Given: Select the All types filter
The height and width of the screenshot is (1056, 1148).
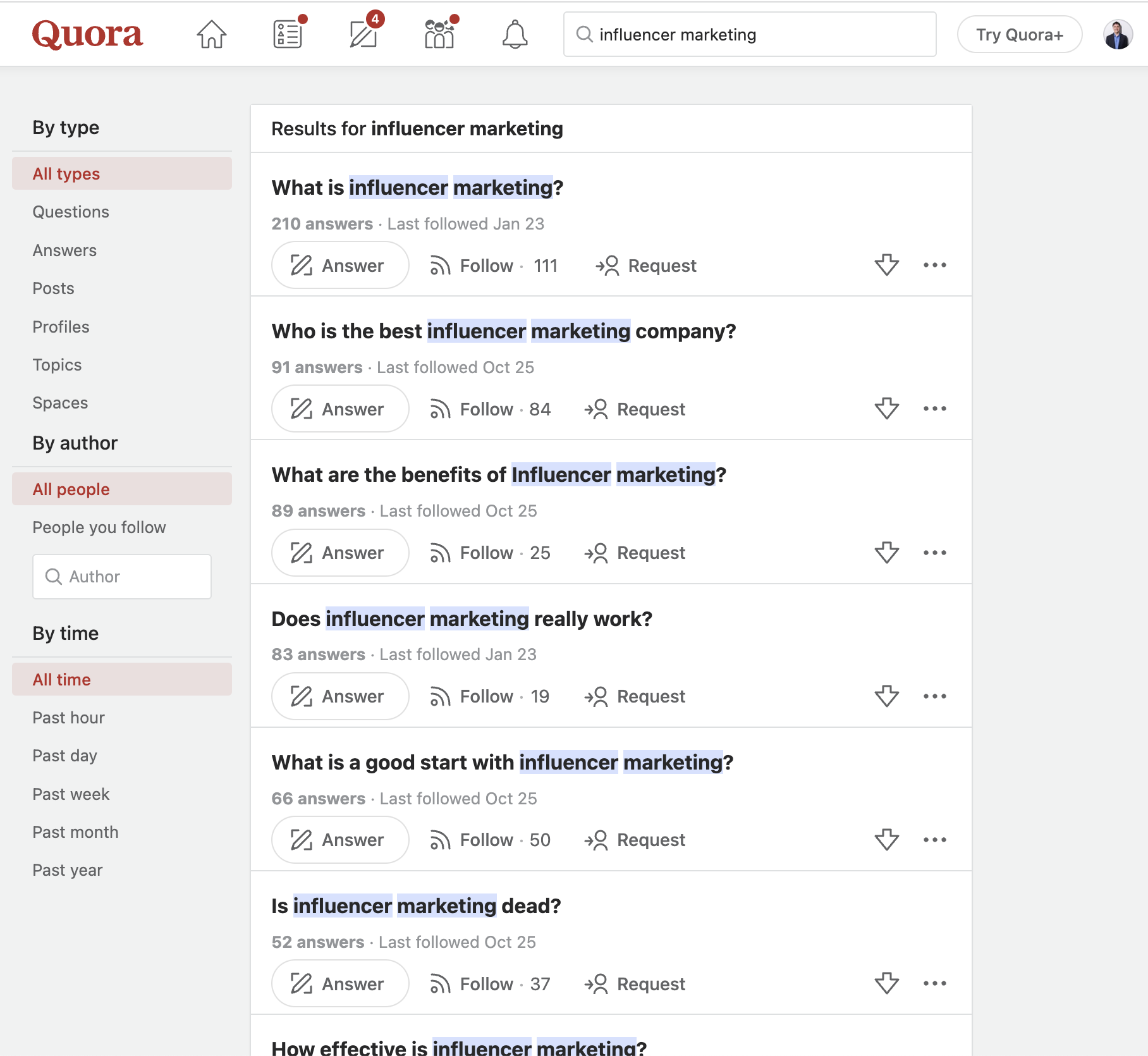Looking at the screenshot, I should click(122, 173).
